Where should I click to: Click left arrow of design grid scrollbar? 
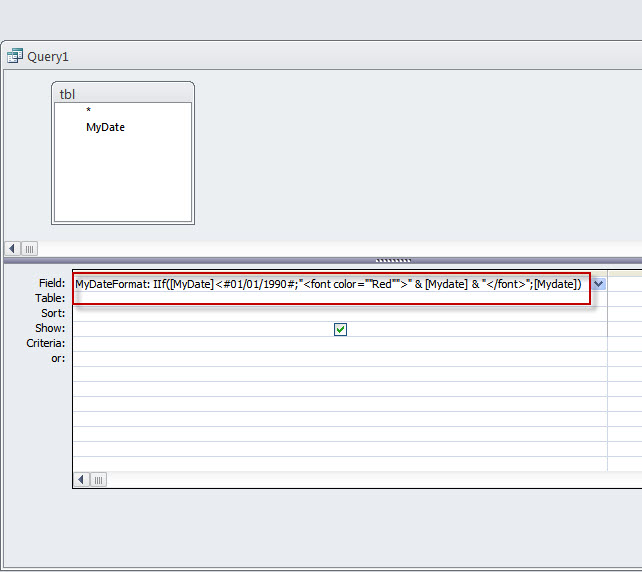[x=81, y=479]
